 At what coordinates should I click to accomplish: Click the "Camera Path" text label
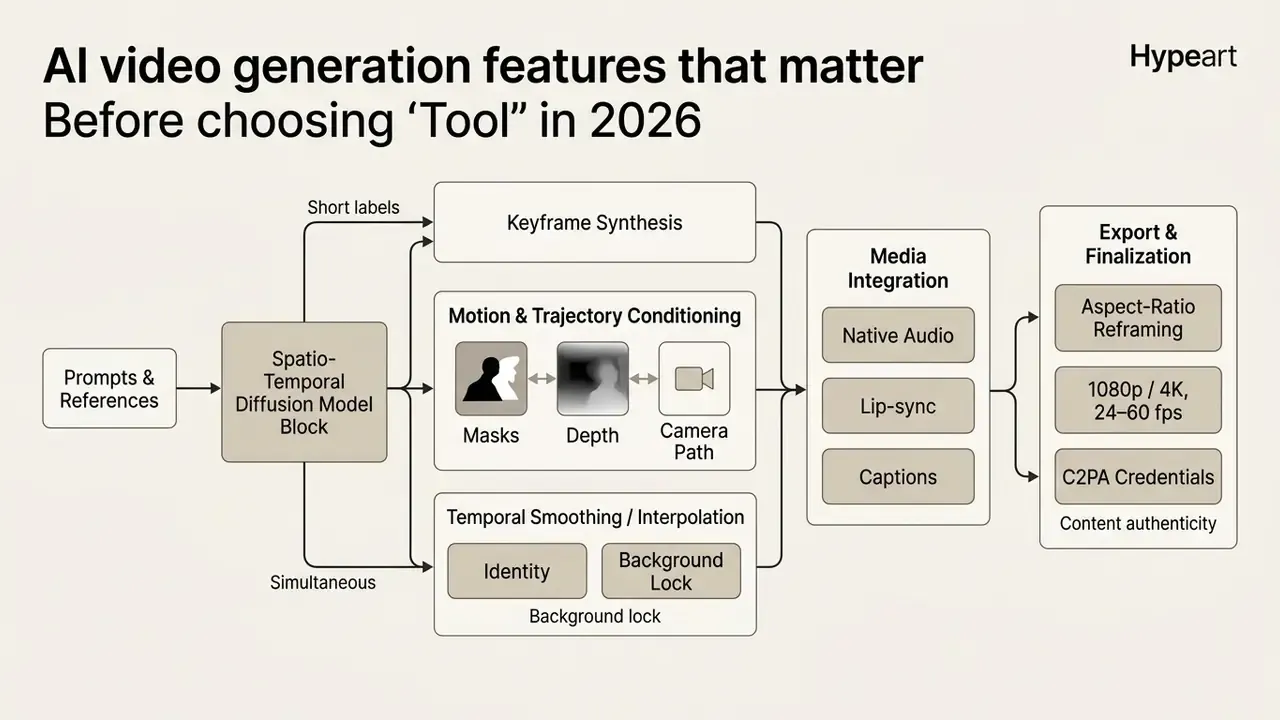point(694,441)
